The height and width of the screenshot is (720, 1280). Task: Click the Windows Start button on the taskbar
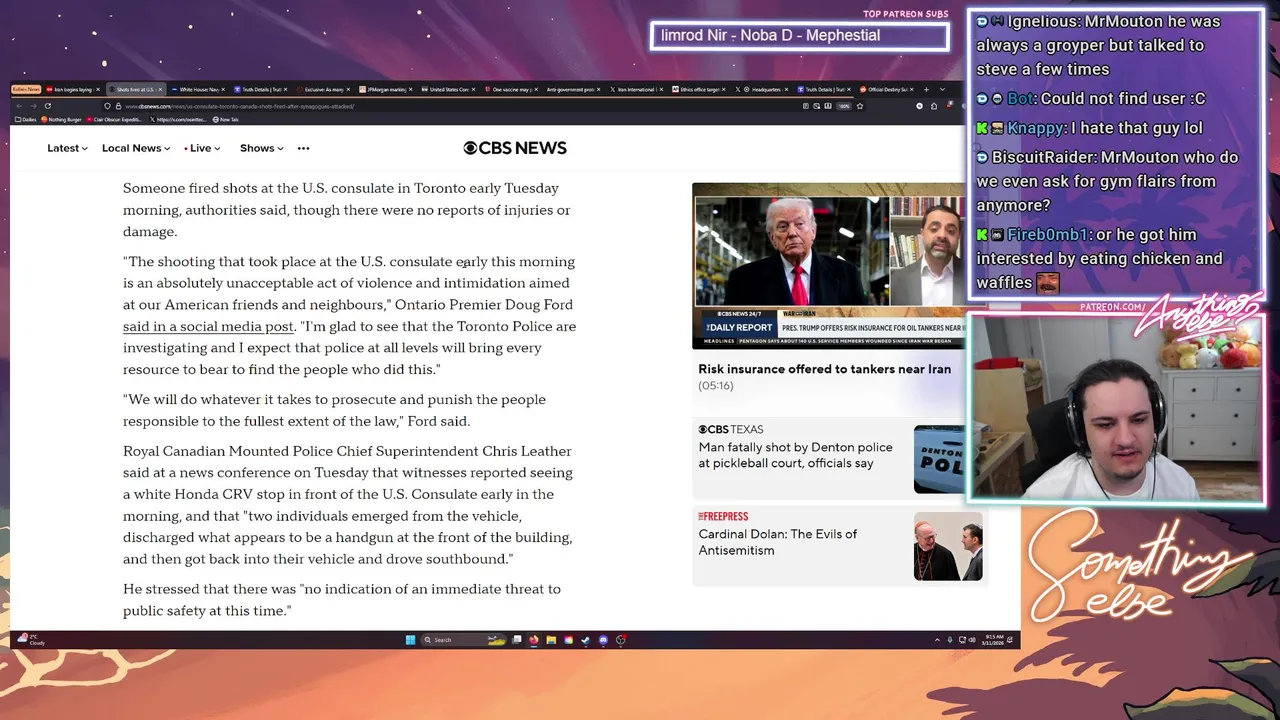click(410, 640)
